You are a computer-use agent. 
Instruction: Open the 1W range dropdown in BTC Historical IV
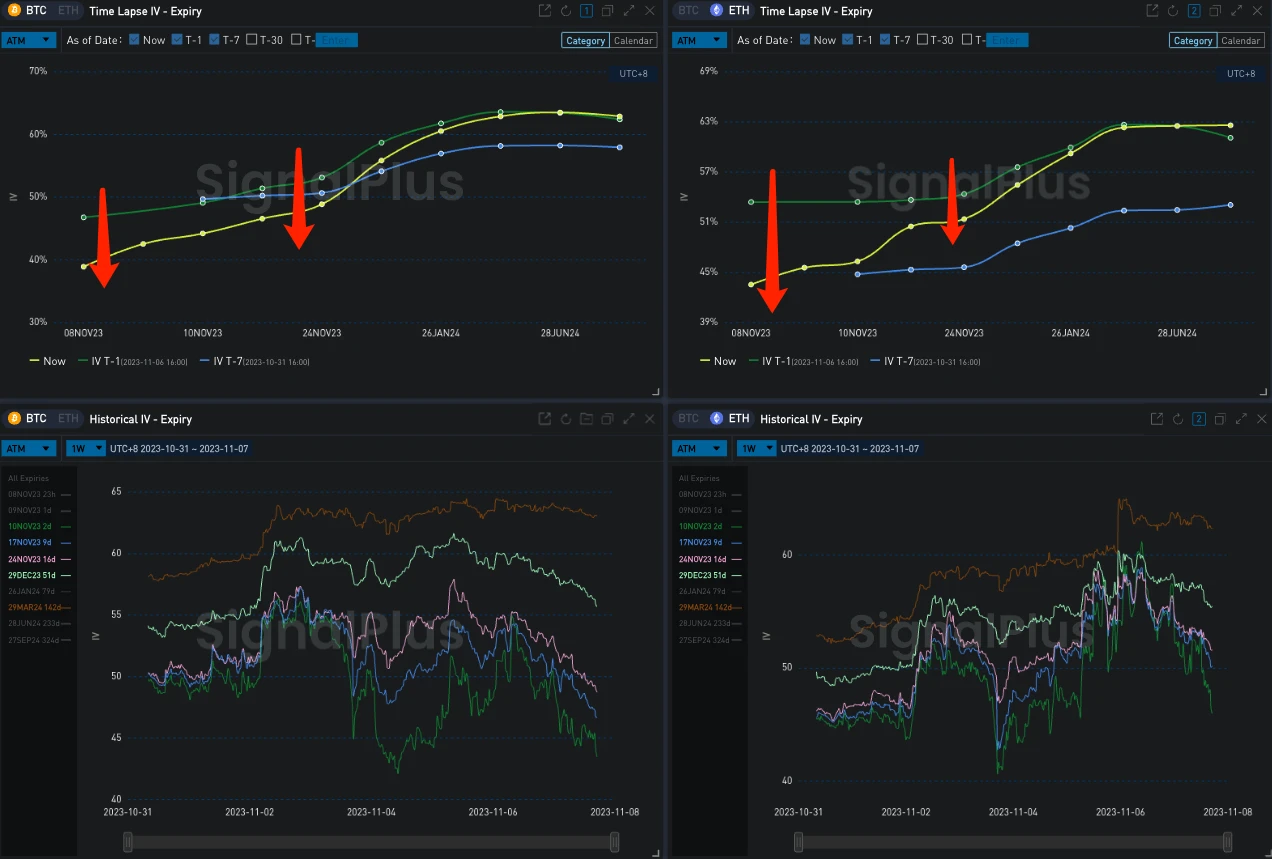pos(85,448)
